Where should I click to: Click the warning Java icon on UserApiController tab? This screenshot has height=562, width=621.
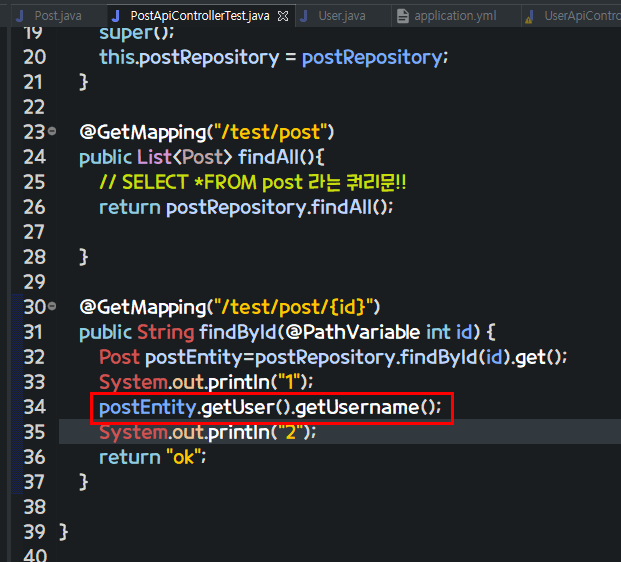click(530, 17)
